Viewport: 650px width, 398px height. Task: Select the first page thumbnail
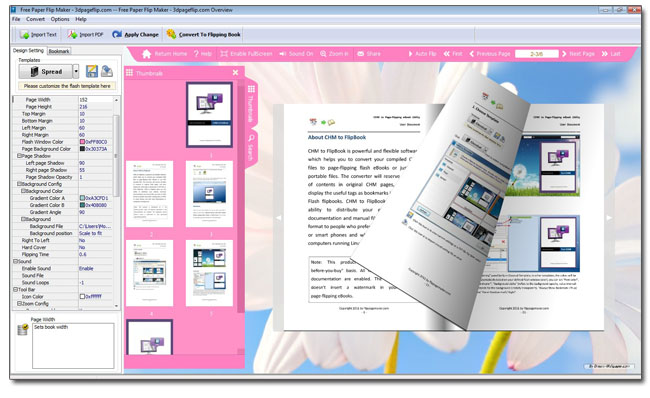click(x=209, y=114)
